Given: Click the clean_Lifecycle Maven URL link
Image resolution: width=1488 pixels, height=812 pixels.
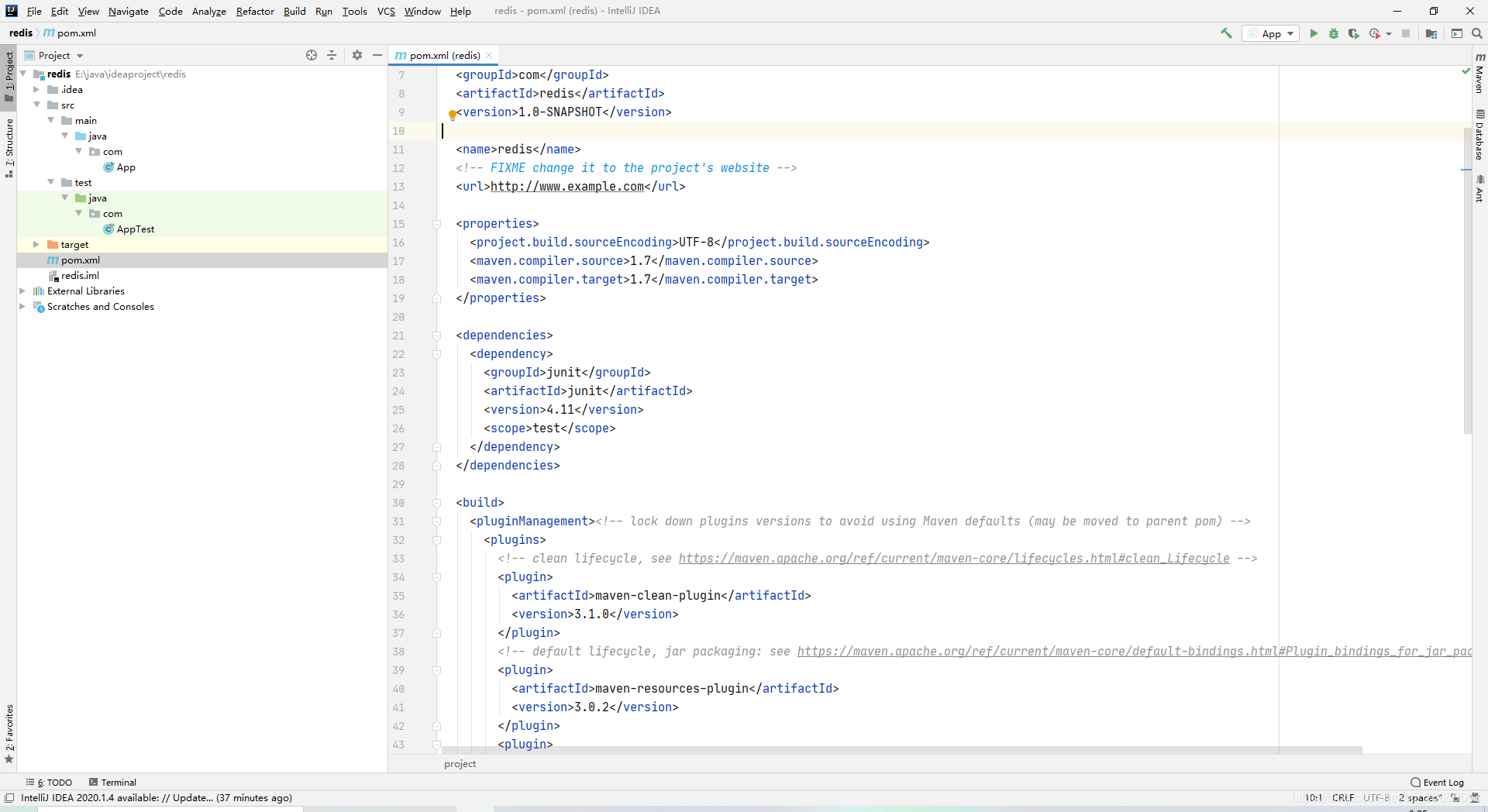Looking at the screenshot, I should [954, 559].
